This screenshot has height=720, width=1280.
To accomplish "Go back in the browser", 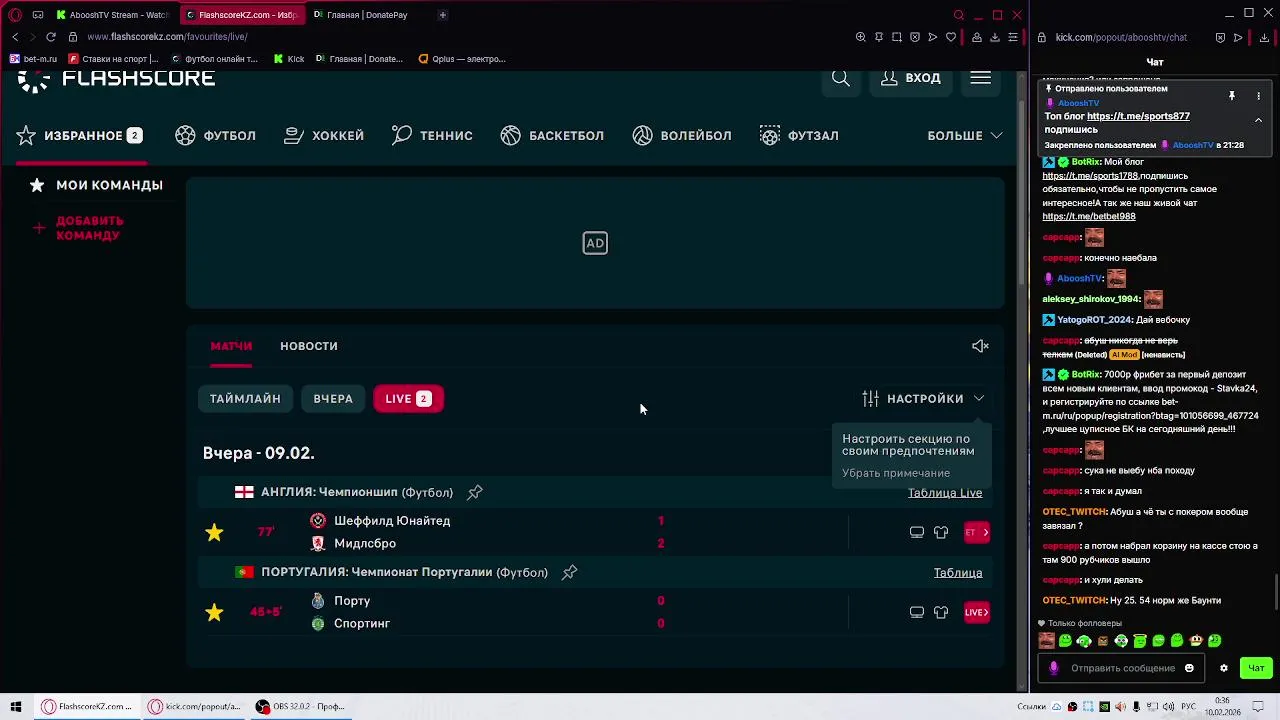I will tap(15, 37).
